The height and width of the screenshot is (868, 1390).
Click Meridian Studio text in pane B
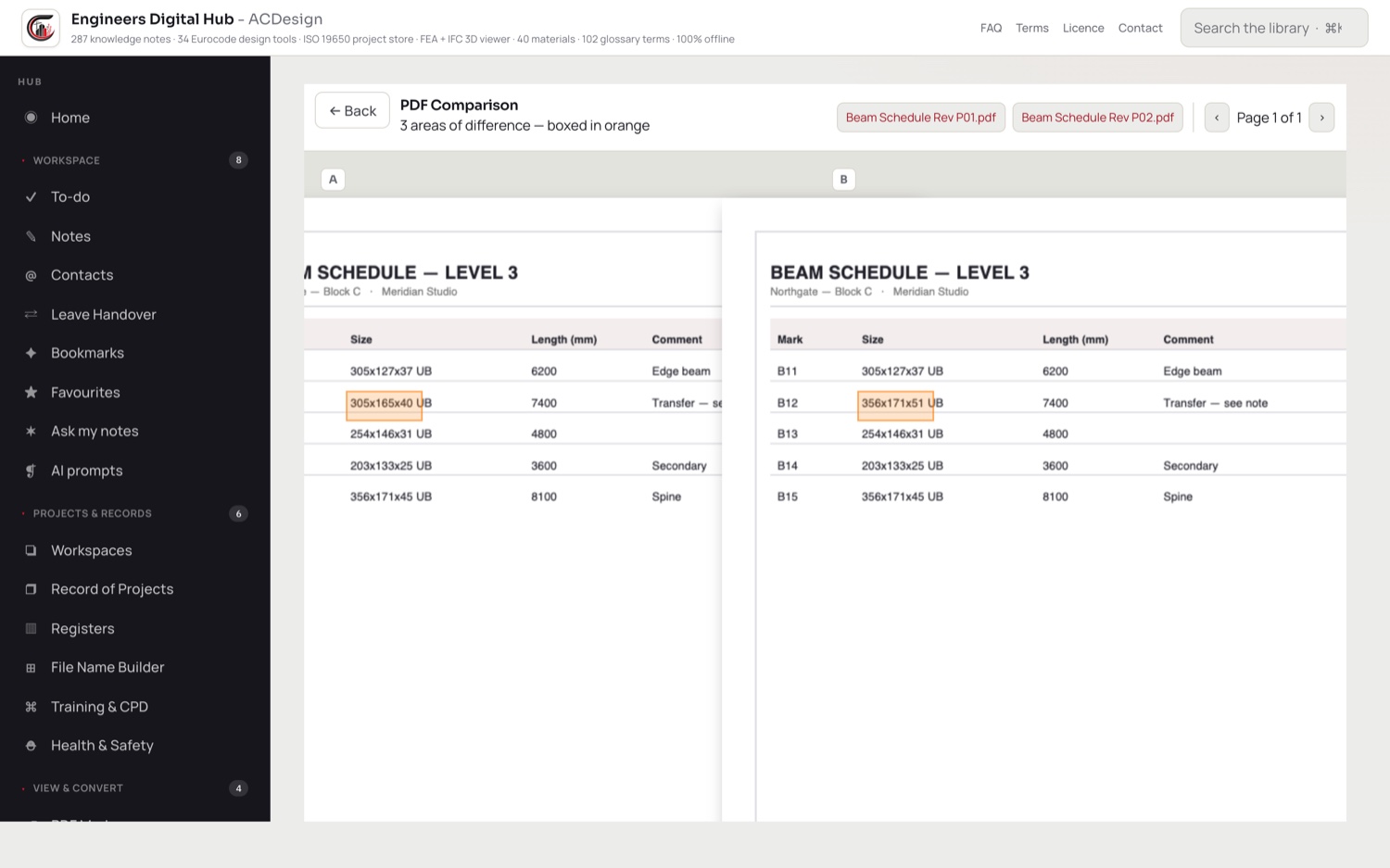(930, 292)
